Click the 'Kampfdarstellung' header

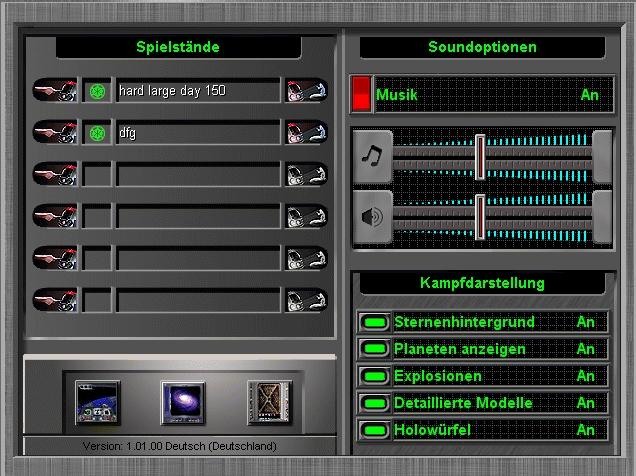[x=482, y=283]
